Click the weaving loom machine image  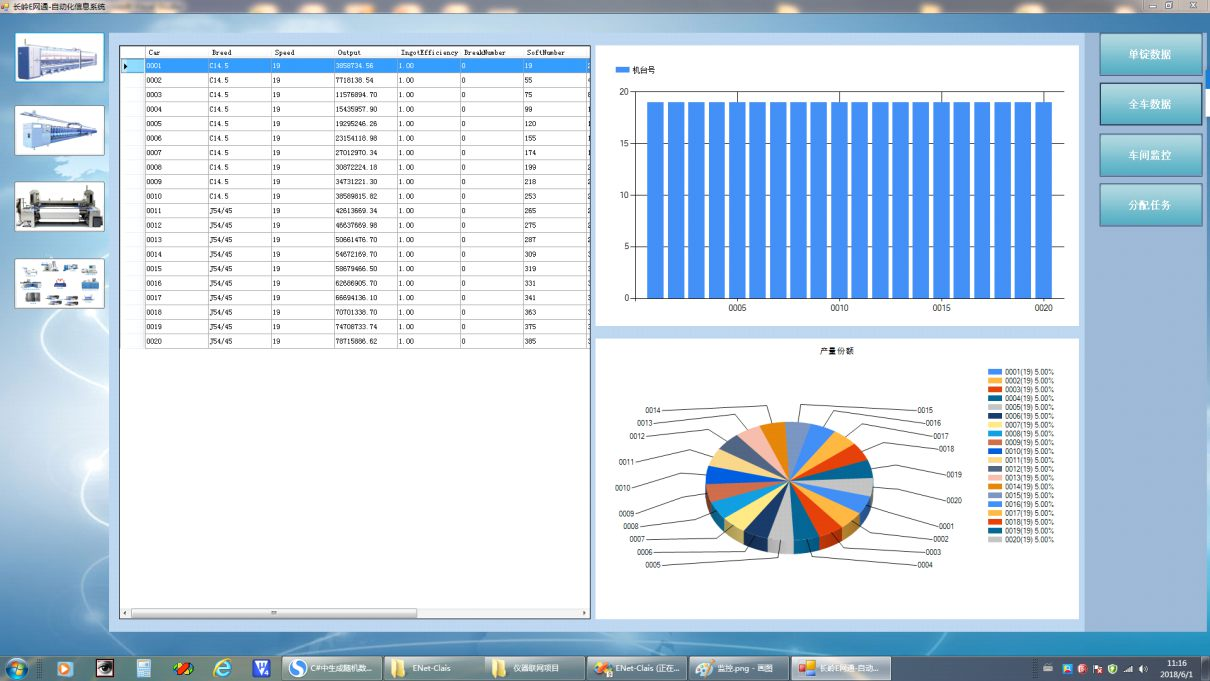click(59, 206)
